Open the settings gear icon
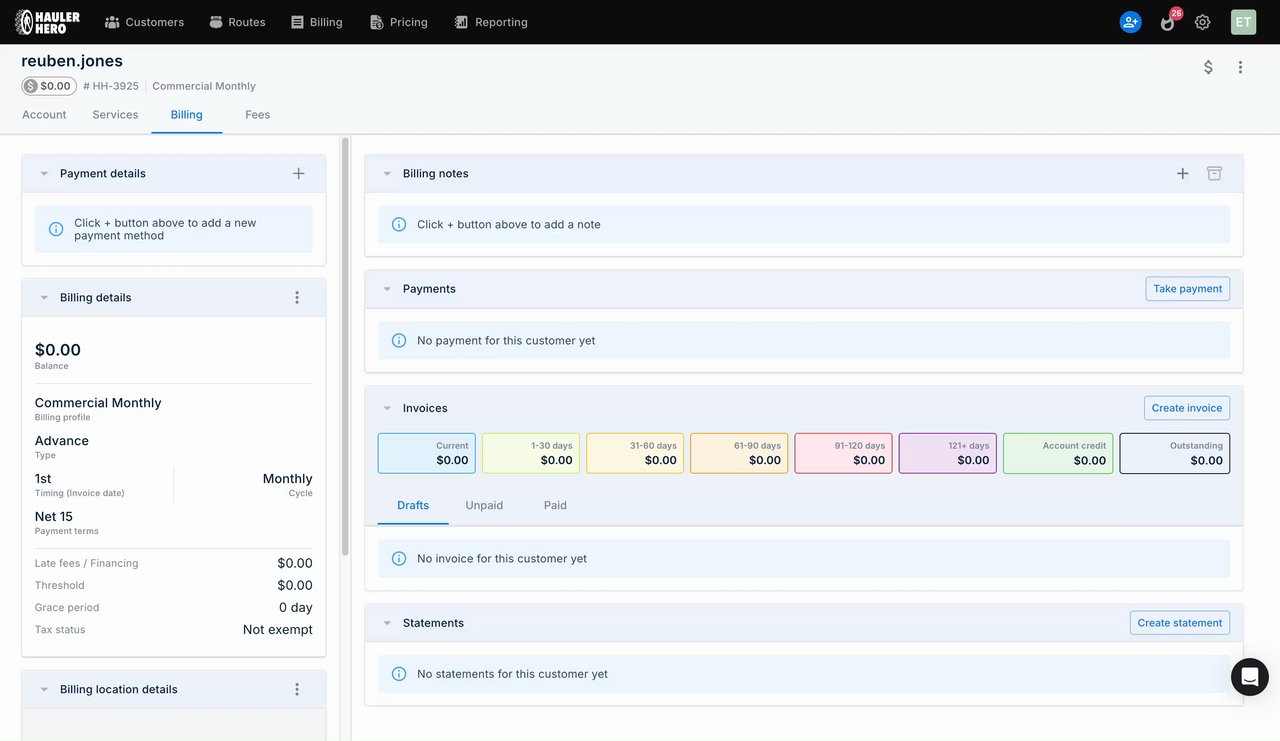The width and height of the screenshot is (1280, 741). point(1203,22)
